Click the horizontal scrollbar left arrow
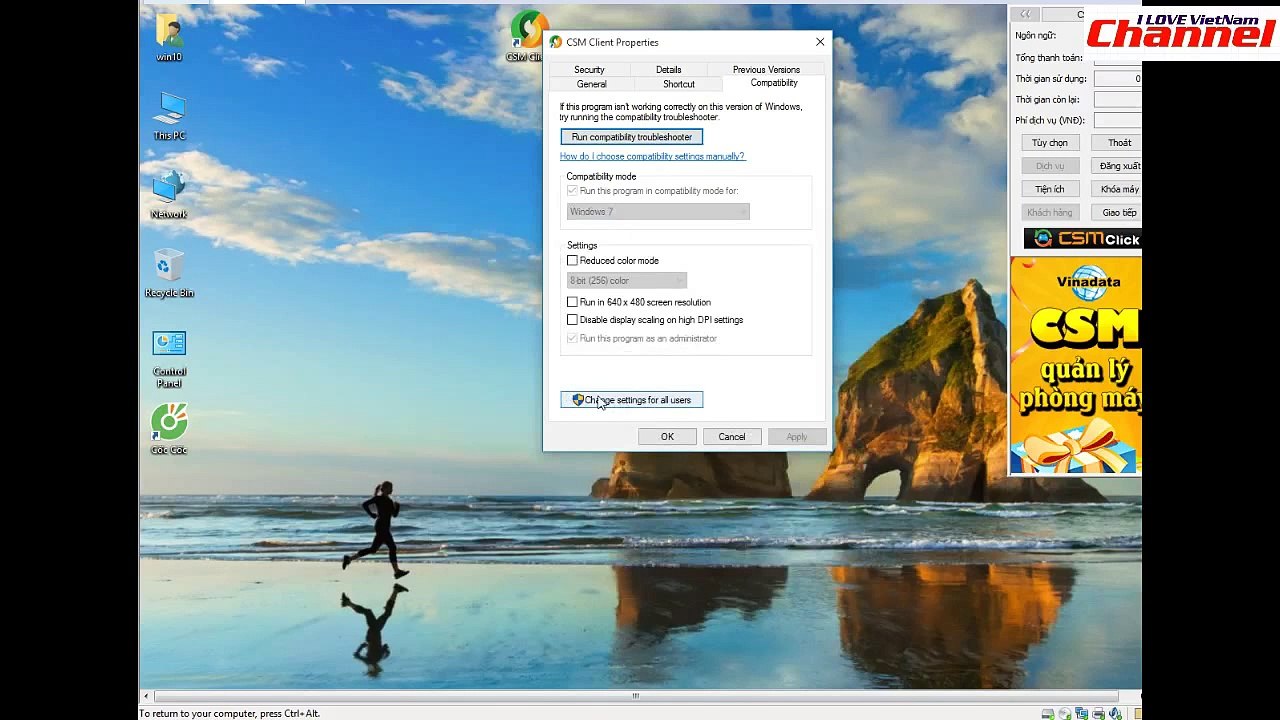The width and height of the screenshot is (1280, 720). [146, 696]
